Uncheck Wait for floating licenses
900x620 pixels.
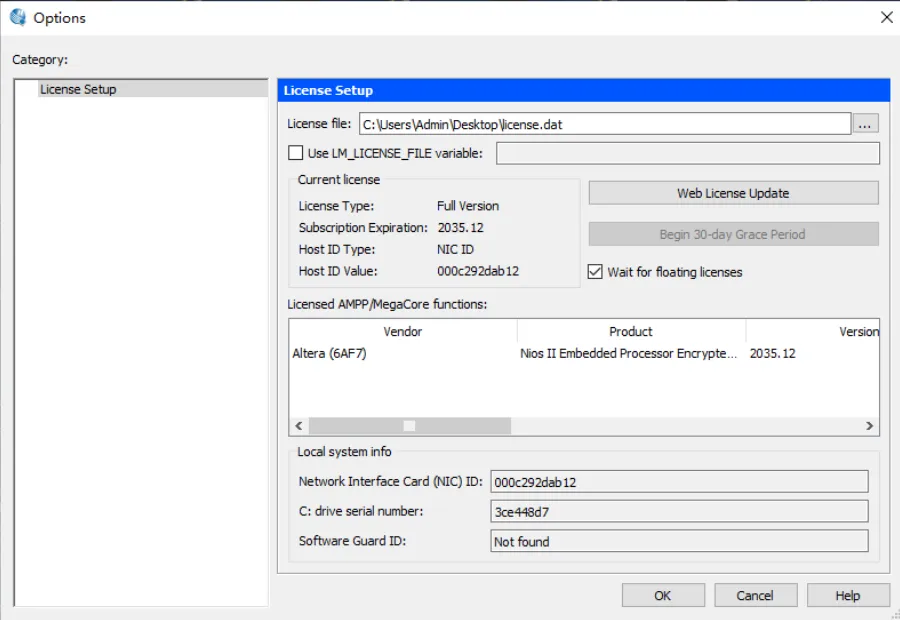point(595,272)
